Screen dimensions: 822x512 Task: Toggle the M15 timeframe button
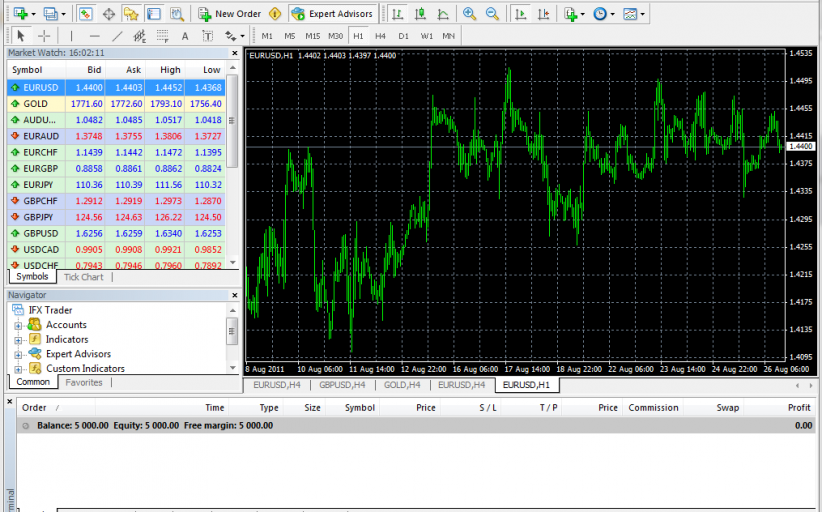(312, 36)
